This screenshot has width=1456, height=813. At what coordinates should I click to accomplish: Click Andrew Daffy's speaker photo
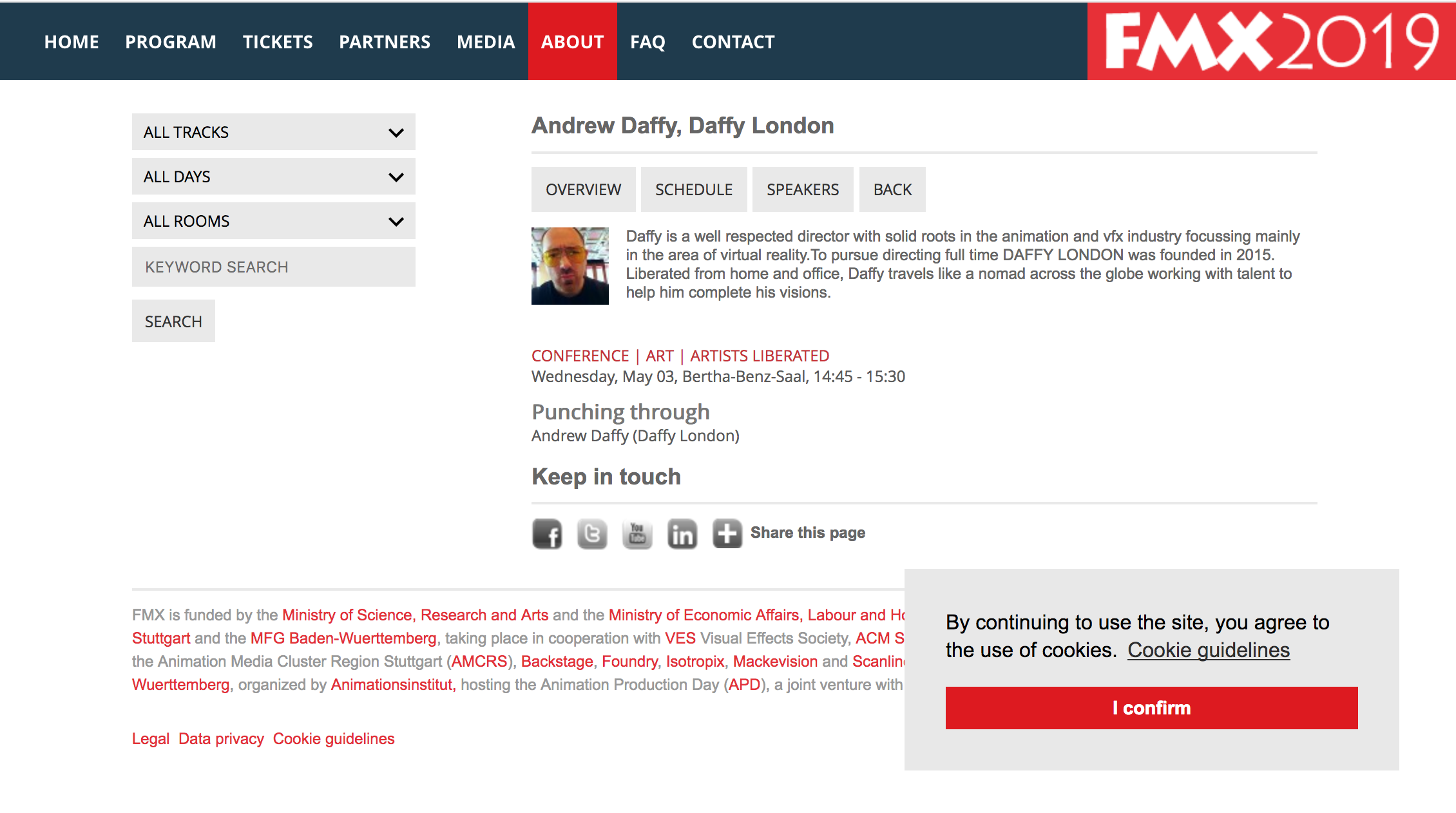coord(570,265)
